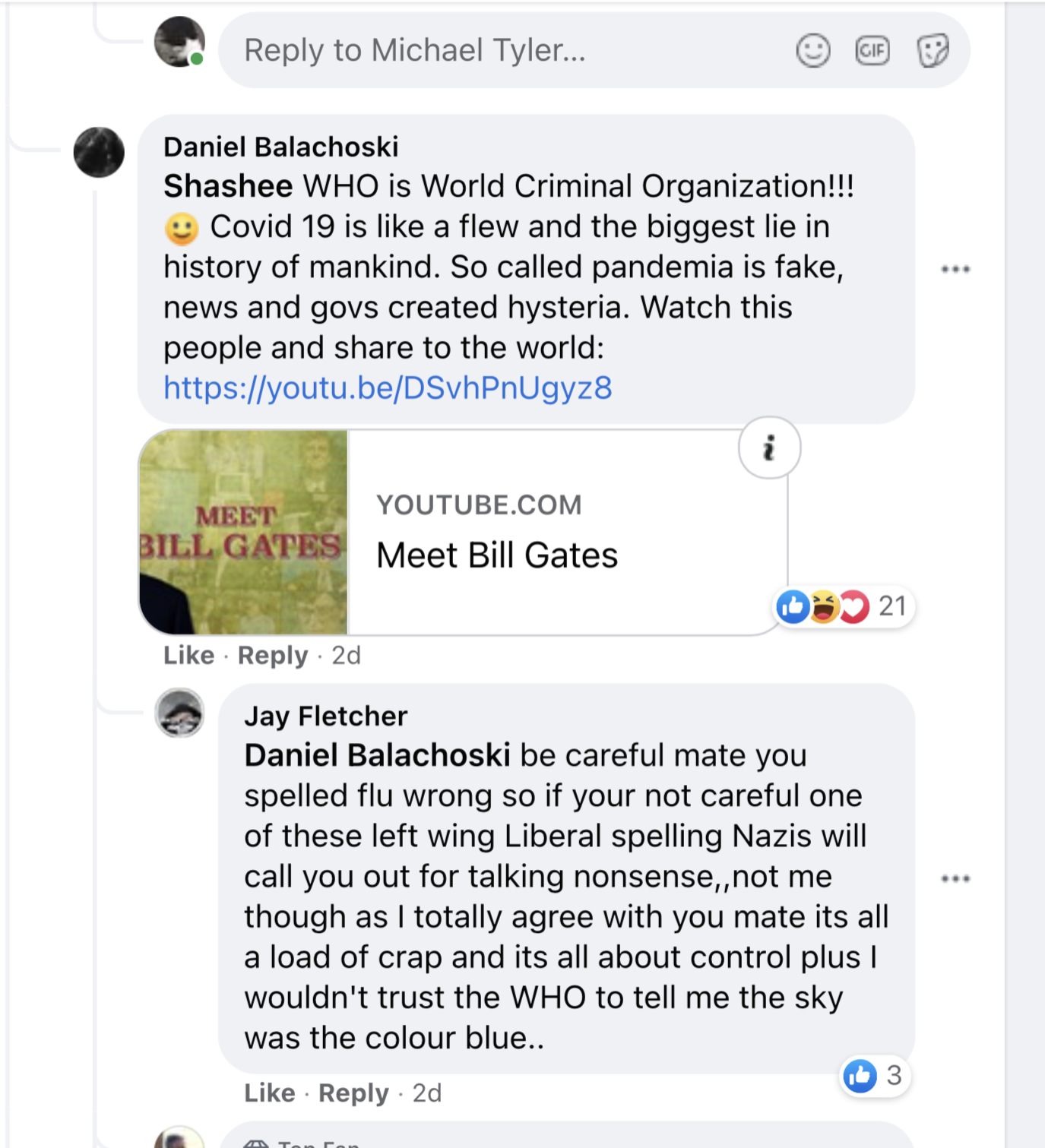Reply to Daniel Balachoski's comment
The width and height of the screenshot is (1045, 1148).
[273, 655]
